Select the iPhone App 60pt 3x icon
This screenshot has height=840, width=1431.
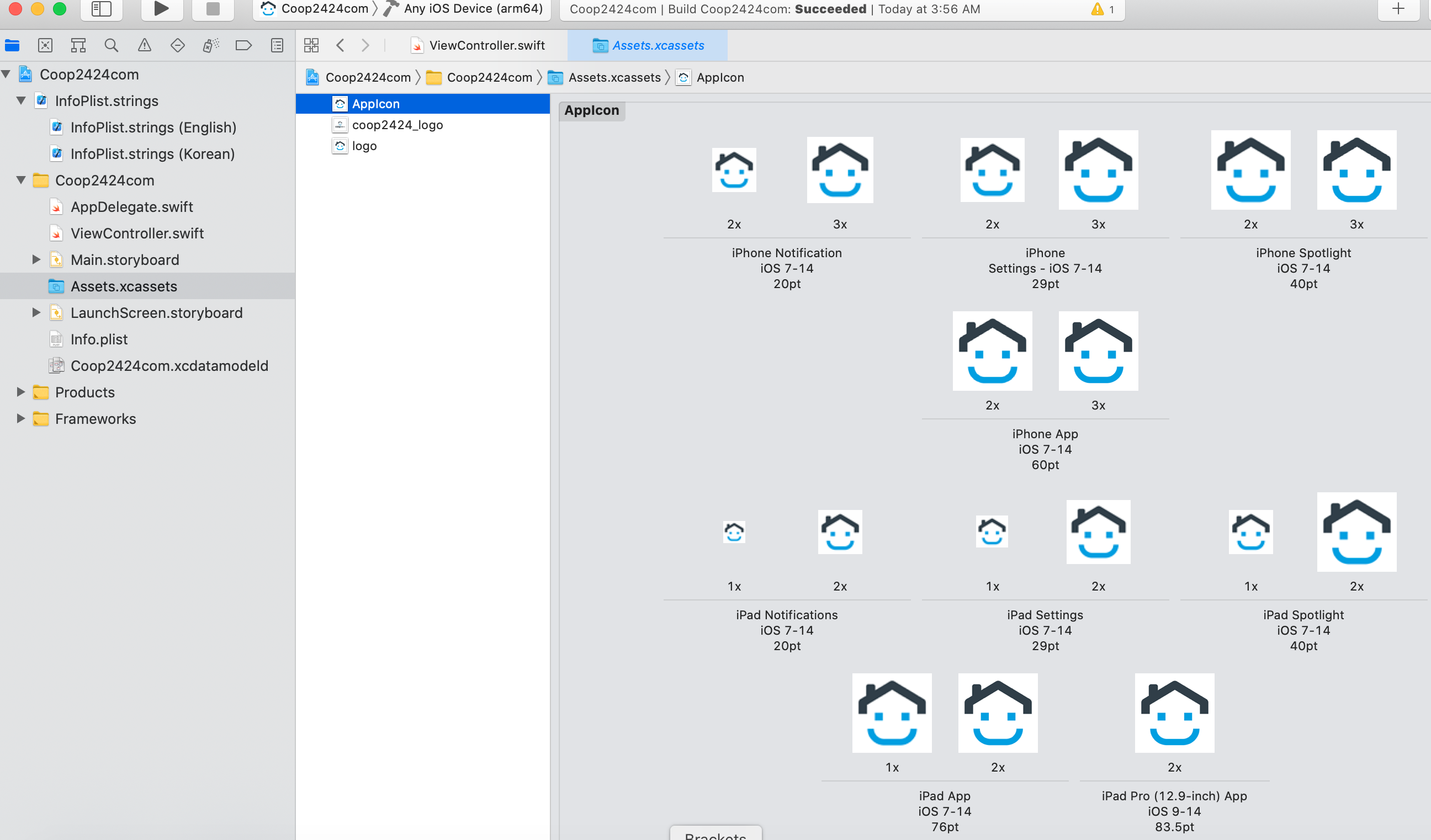tap(1098, 351)
